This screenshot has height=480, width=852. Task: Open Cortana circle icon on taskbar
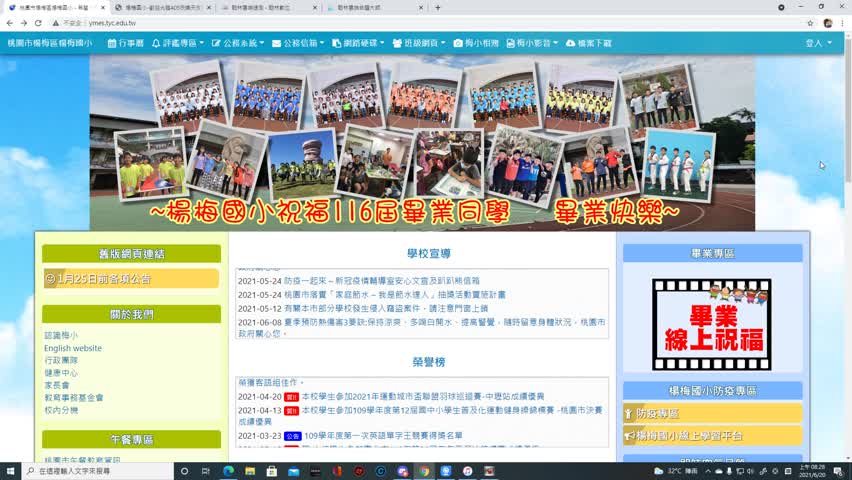tap(184, 471)
